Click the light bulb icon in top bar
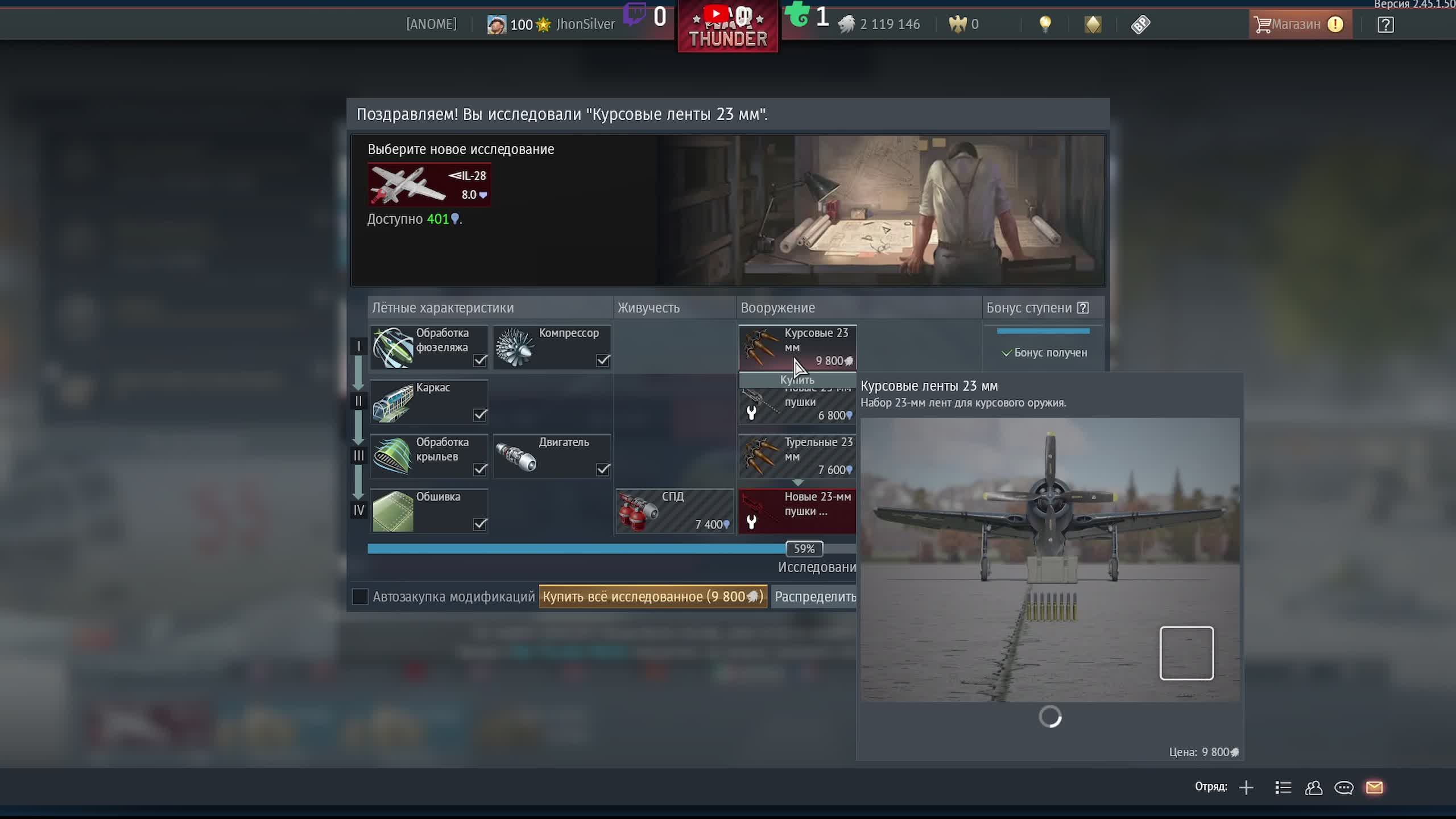 click(x=1045, y=24)
